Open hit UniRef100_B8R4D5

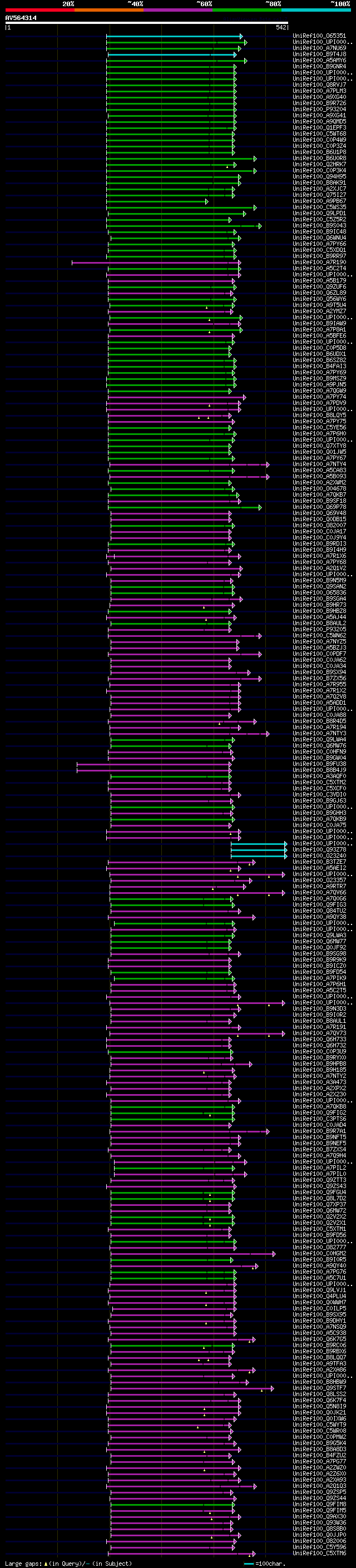(x=319, y=721)
